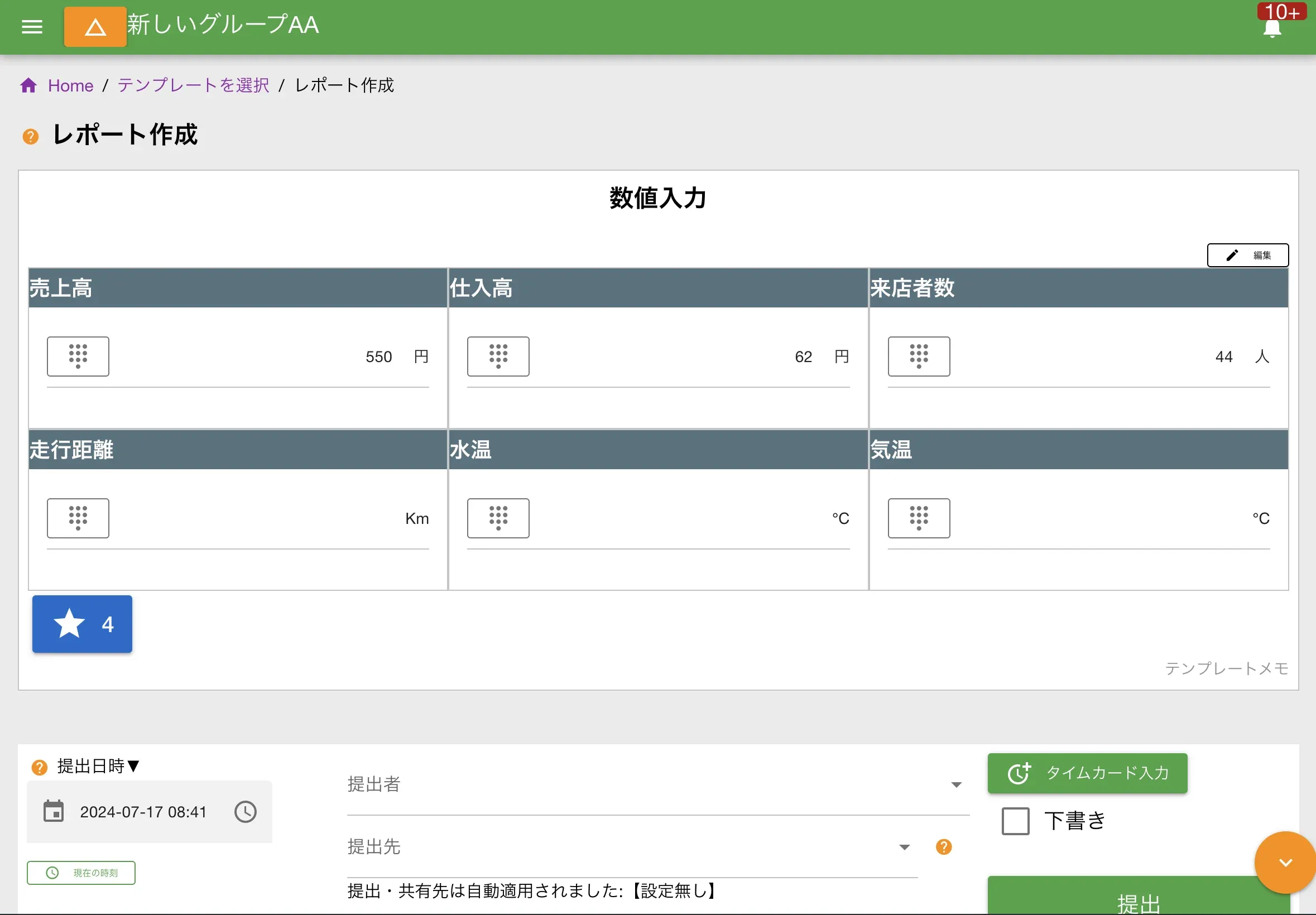Open the calendar date picker icon
Image resolution: width=1316 pixels, height=915 pixels.
[x=54, y=811]
